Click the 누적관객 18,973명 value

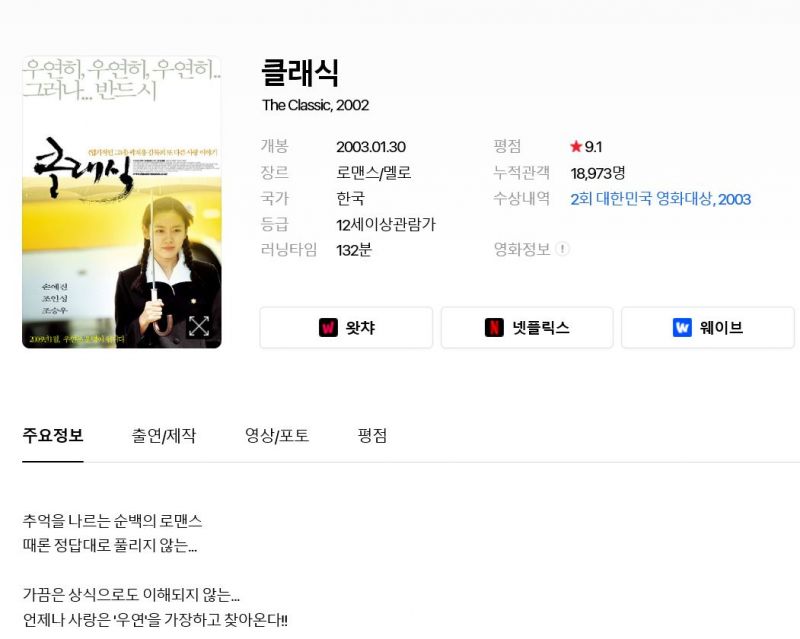click(597, 173)
